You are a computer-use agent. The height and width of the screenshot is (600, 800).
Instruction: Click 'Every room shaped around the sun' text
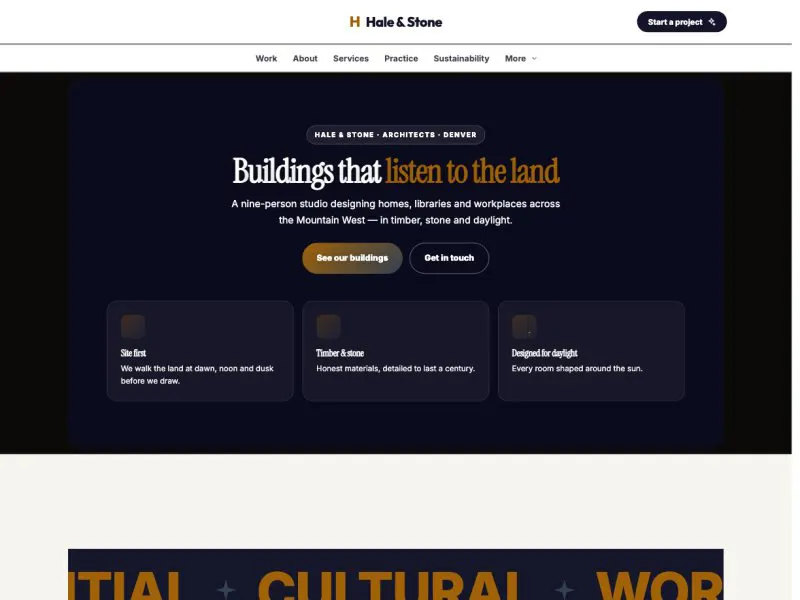click(x=577, y=368)
